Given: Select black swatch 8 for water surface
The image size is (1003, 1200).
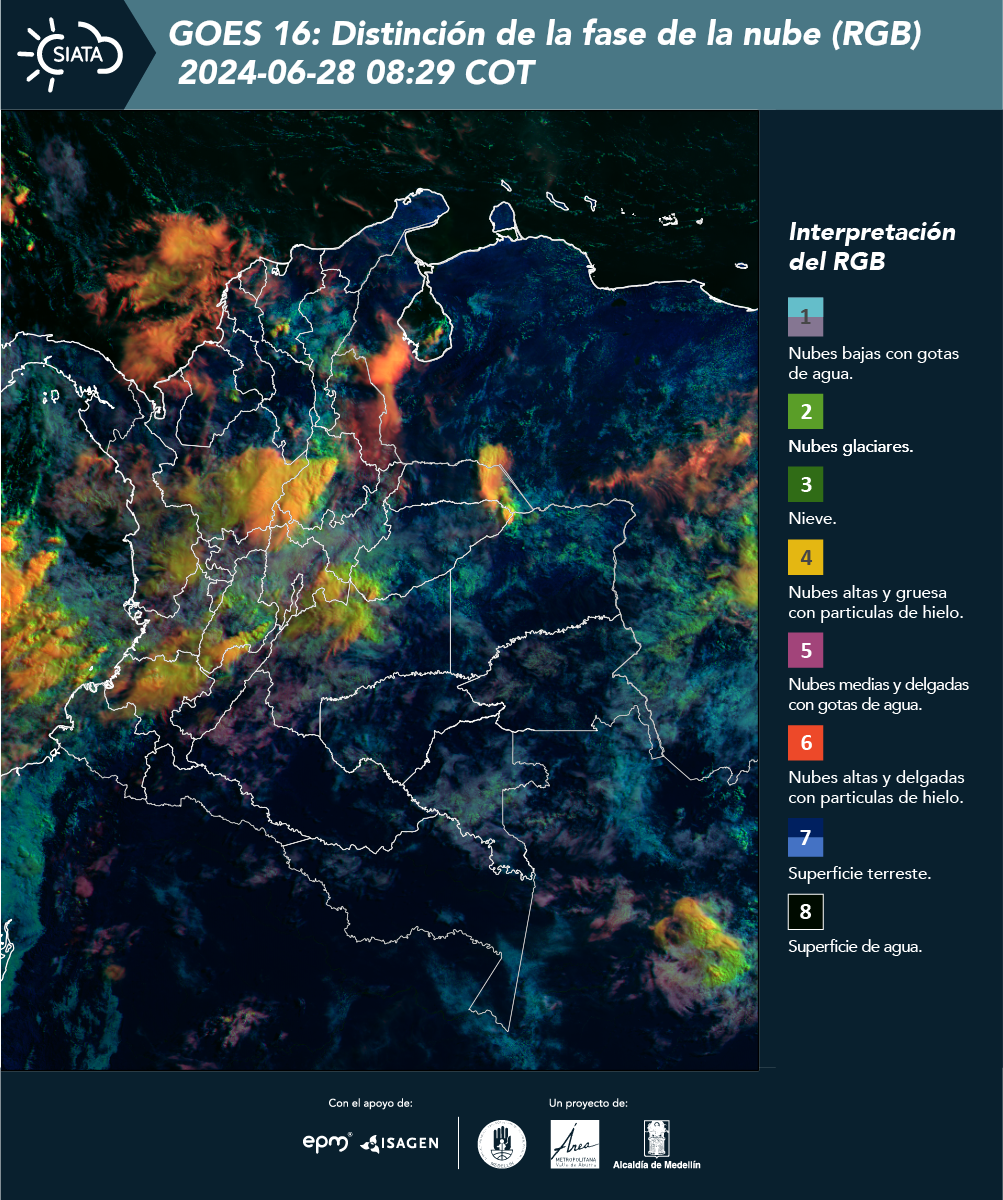Looking at the screenshot, I should [805, 912].
